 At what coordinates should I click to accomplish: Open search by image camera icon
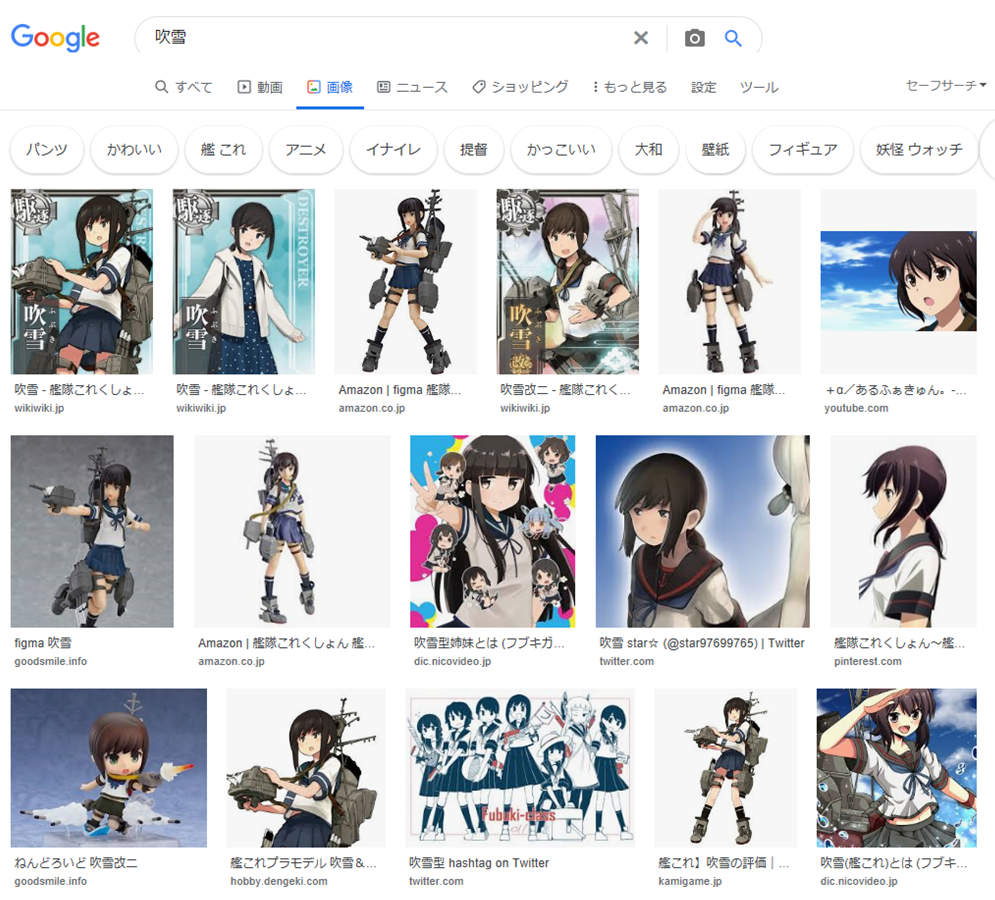694,38
